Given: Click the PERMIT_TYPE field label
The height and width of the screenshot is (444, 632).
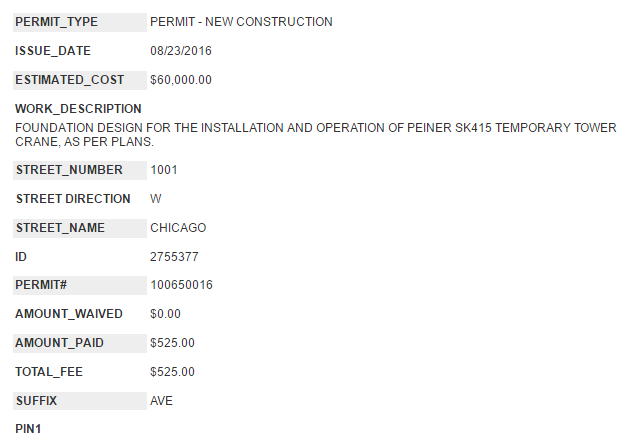Looking at the screenshot, I should [x=57, y=22].
